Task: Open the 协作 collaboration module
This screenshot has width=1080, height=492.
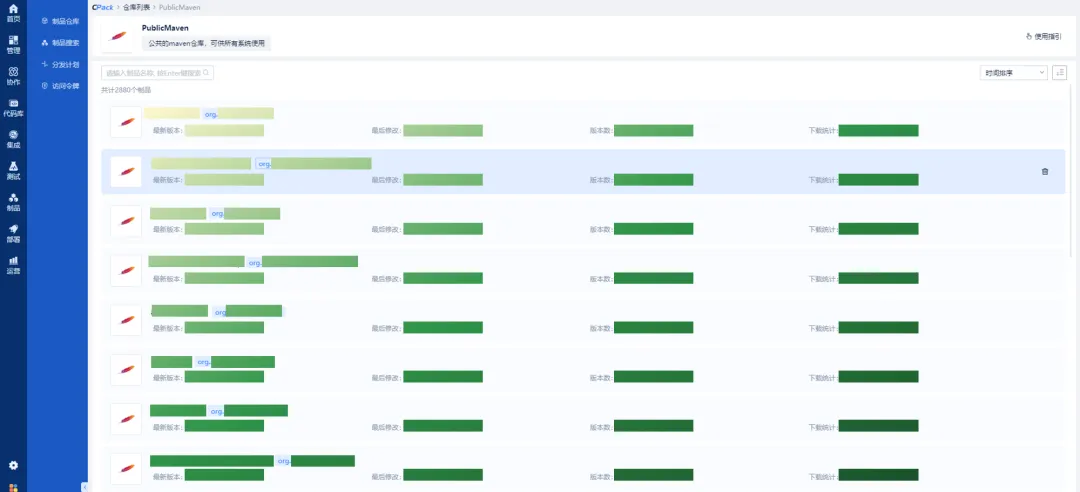Action: [x=13, y=76]
